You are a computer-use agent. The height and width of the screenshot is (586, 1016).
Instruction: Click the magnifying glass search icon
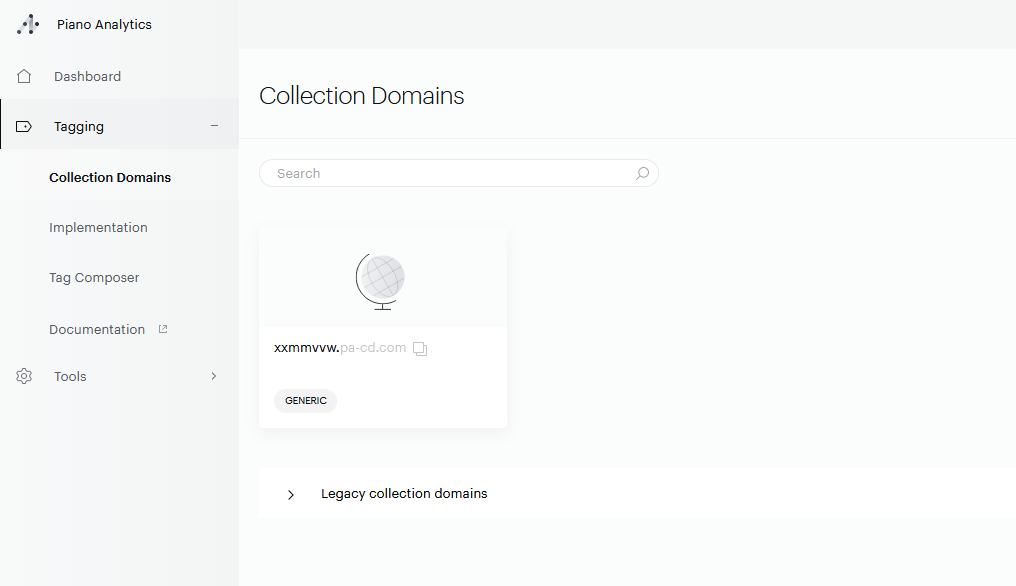(x=642, y=173)
